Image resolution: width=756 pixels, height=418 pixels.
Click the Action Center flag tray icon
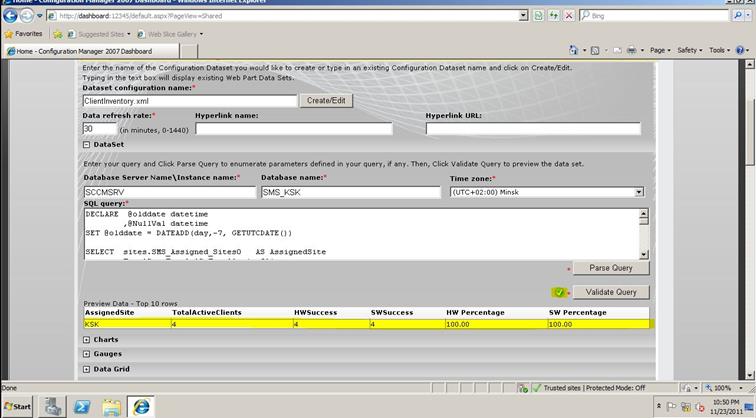click(671, 407)
